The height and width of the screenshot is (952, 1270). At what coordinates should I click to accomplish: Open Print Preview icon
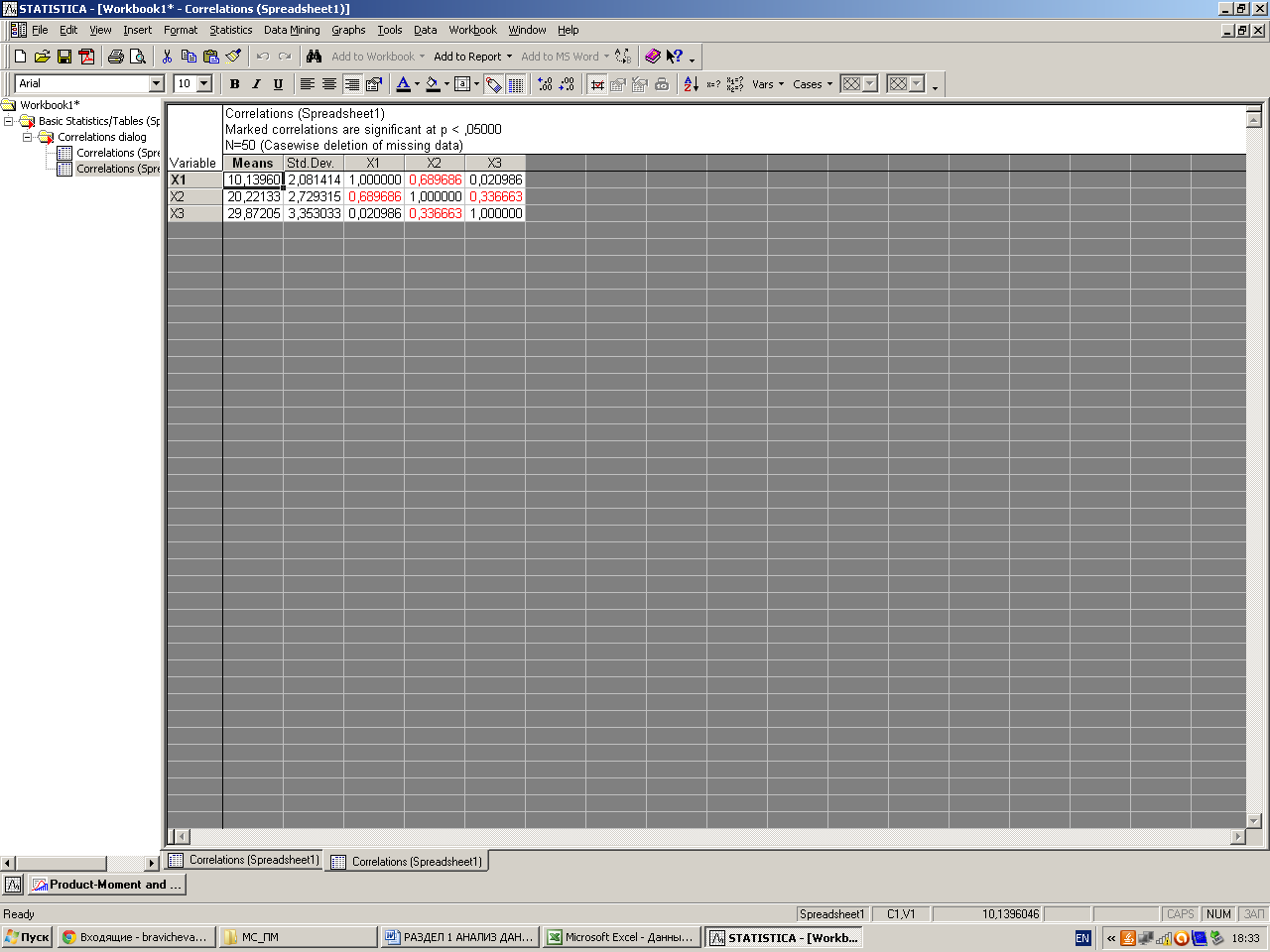138,57
